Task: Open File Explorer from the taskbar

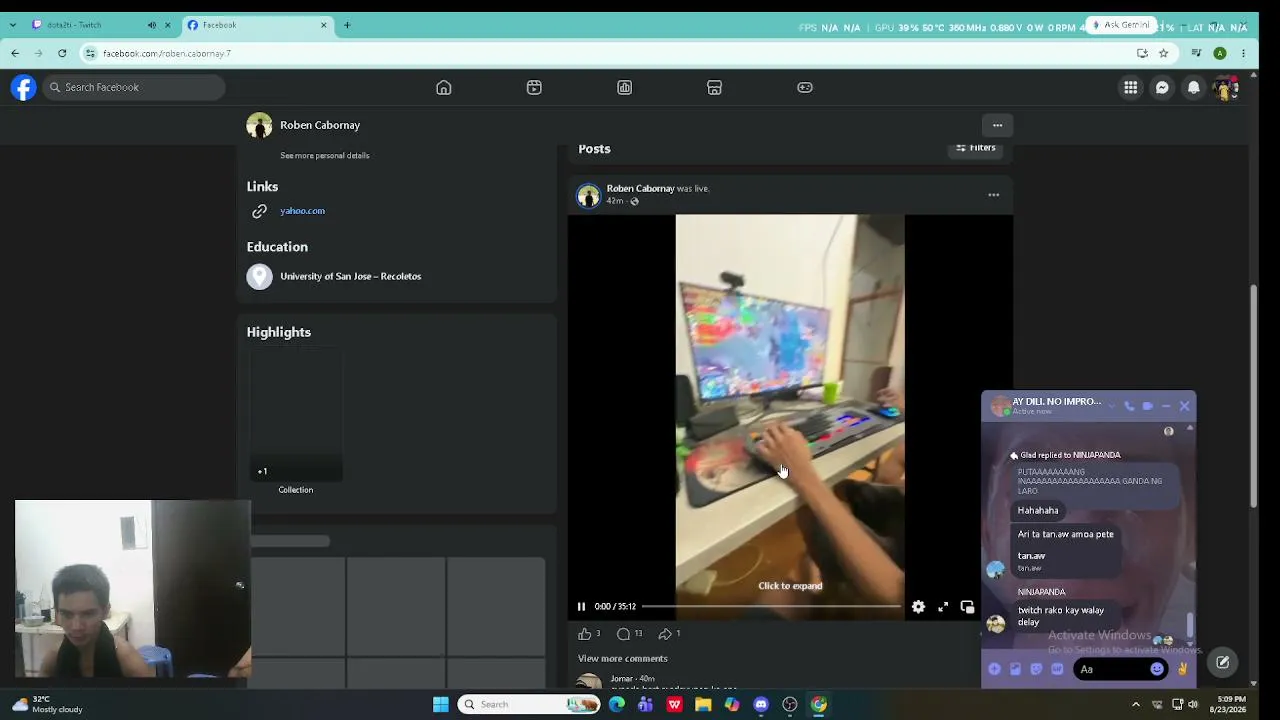Action: point(703,705)
